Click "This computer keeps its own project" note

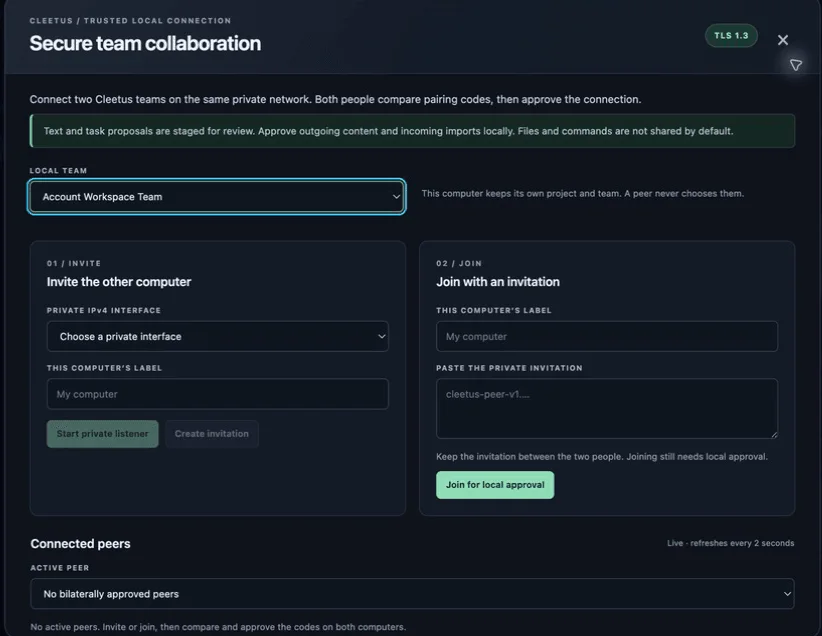point(582,193)
